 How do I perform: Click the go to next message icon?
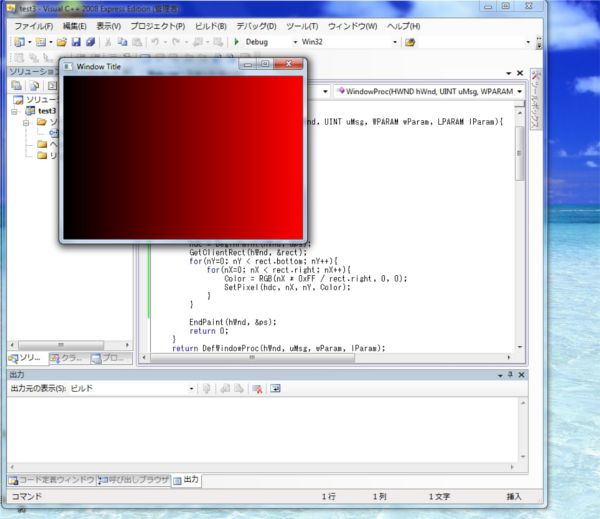coord(239,389)
